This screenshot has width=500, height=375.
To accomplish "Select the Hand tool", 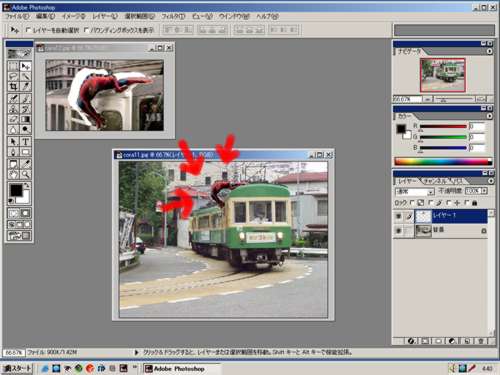I will coord(13,174).
